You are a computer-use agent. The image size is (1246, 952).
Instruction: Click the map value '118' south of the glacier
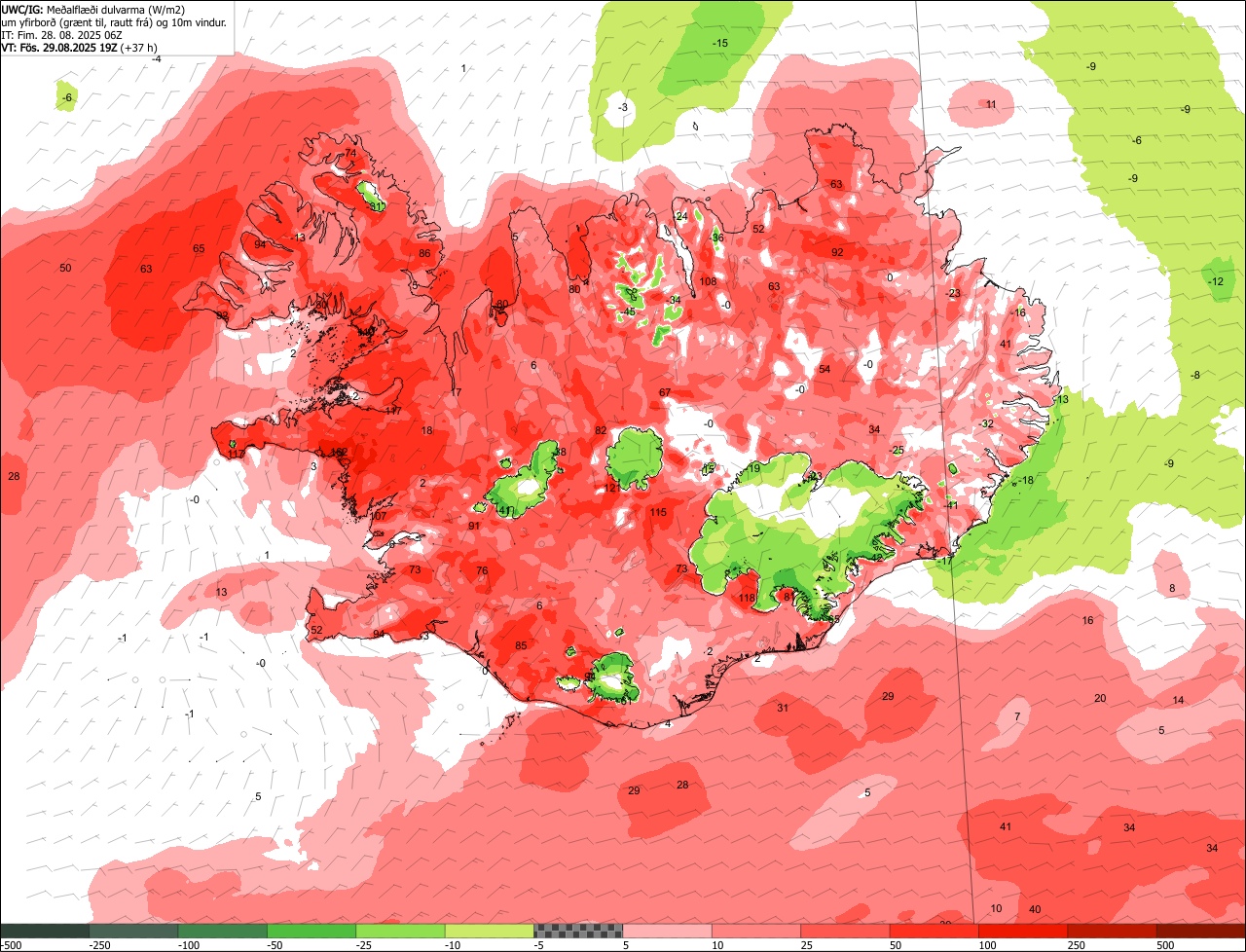click(x=747, y=599)
